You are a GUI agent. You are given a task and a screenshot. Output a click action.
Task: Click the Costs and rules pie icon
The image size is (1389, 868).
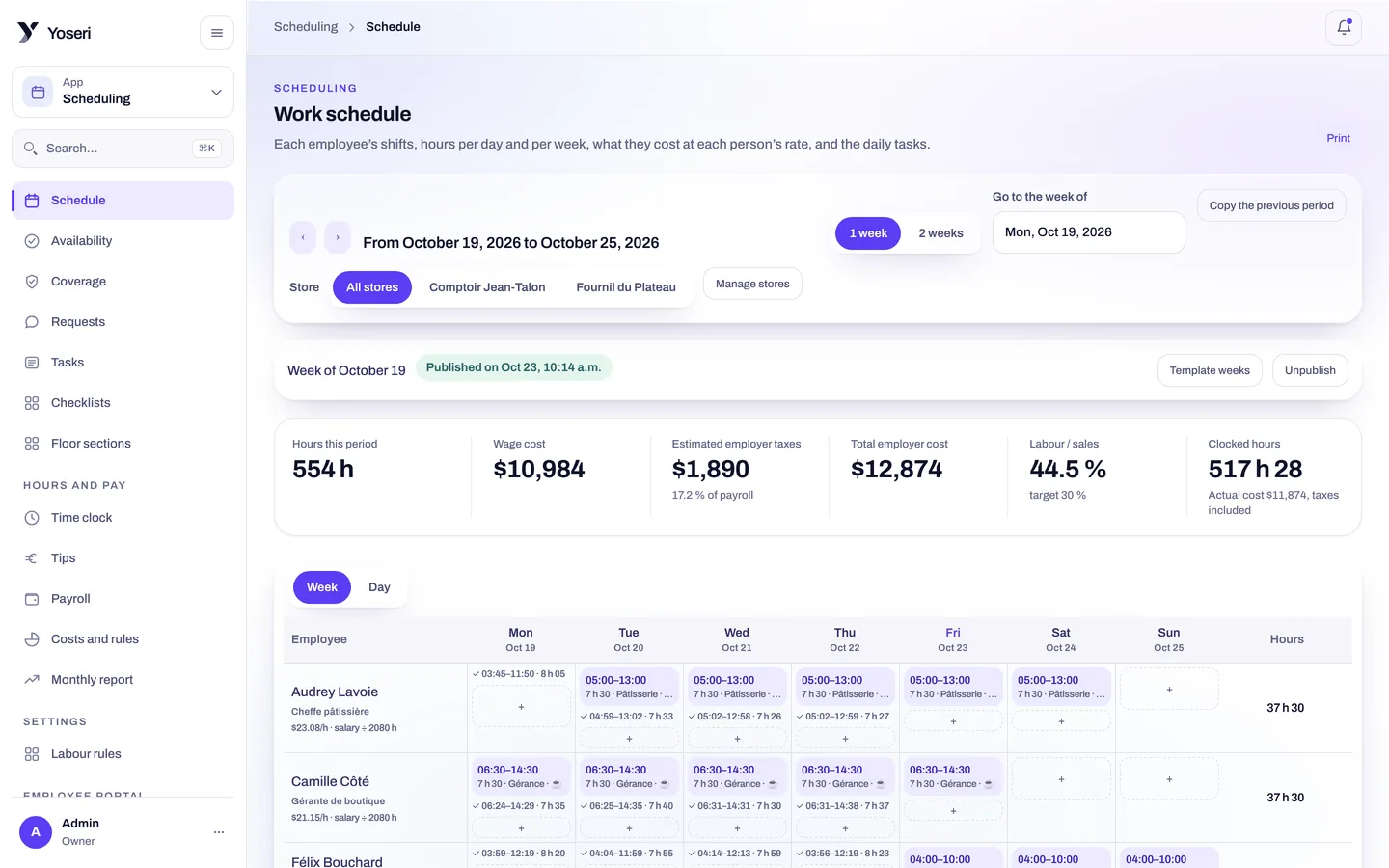click(32, 639)
